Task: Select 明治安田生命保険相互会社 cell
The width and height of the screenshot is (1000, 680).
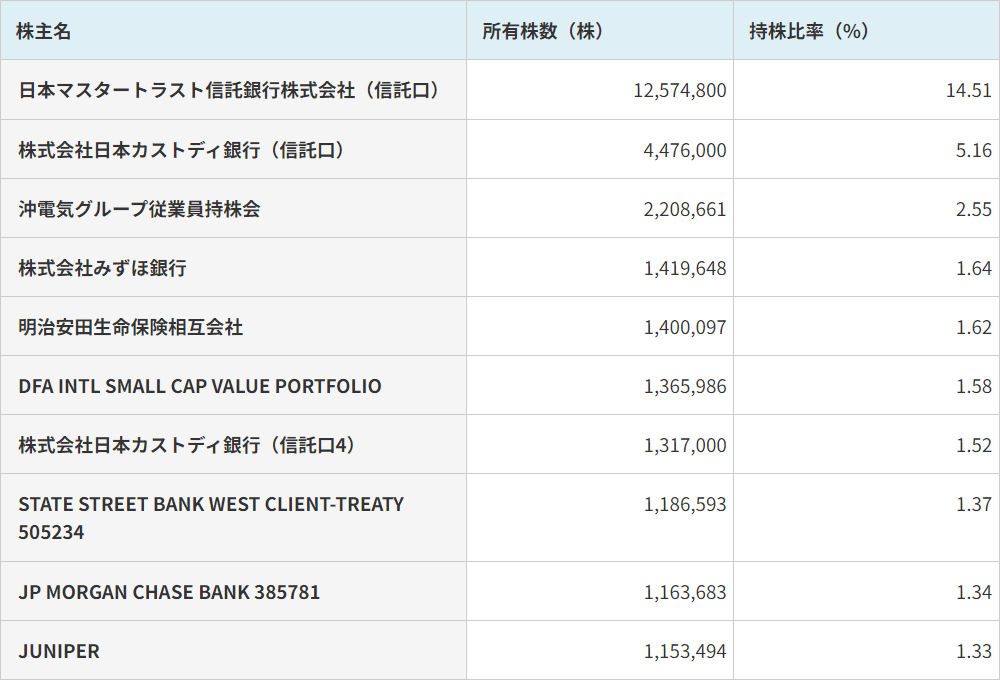Action: pyautogui.click(x=233, y=327)
